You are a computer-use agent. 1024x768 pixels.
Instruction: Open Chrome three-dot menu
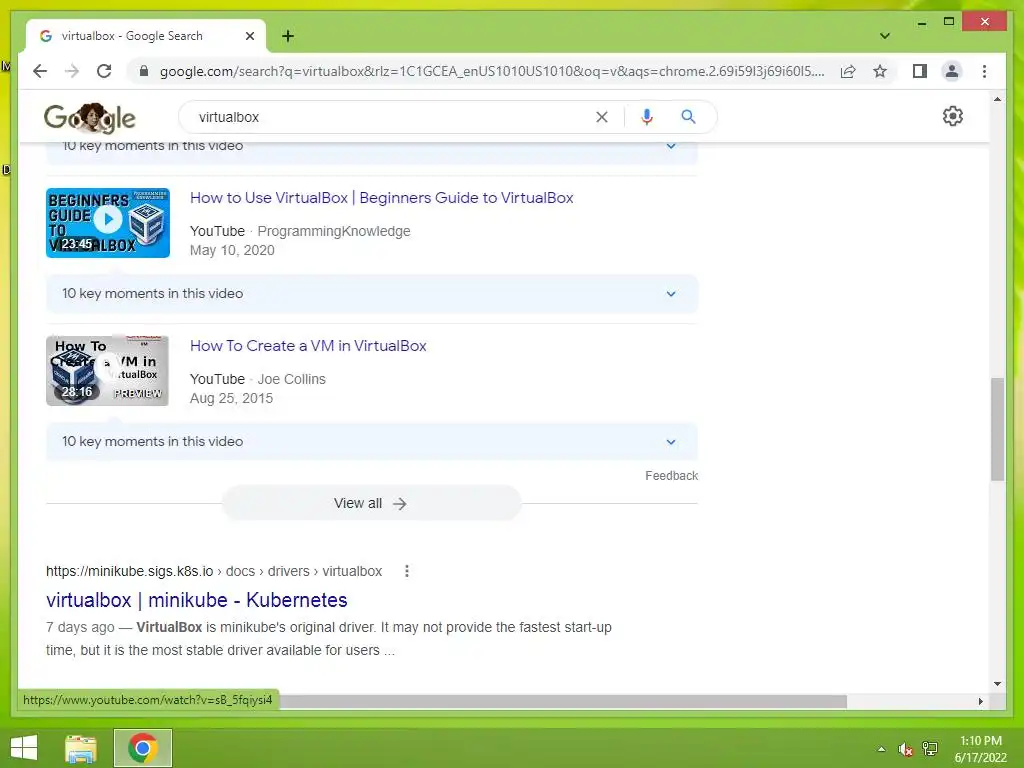coord(984,71)
